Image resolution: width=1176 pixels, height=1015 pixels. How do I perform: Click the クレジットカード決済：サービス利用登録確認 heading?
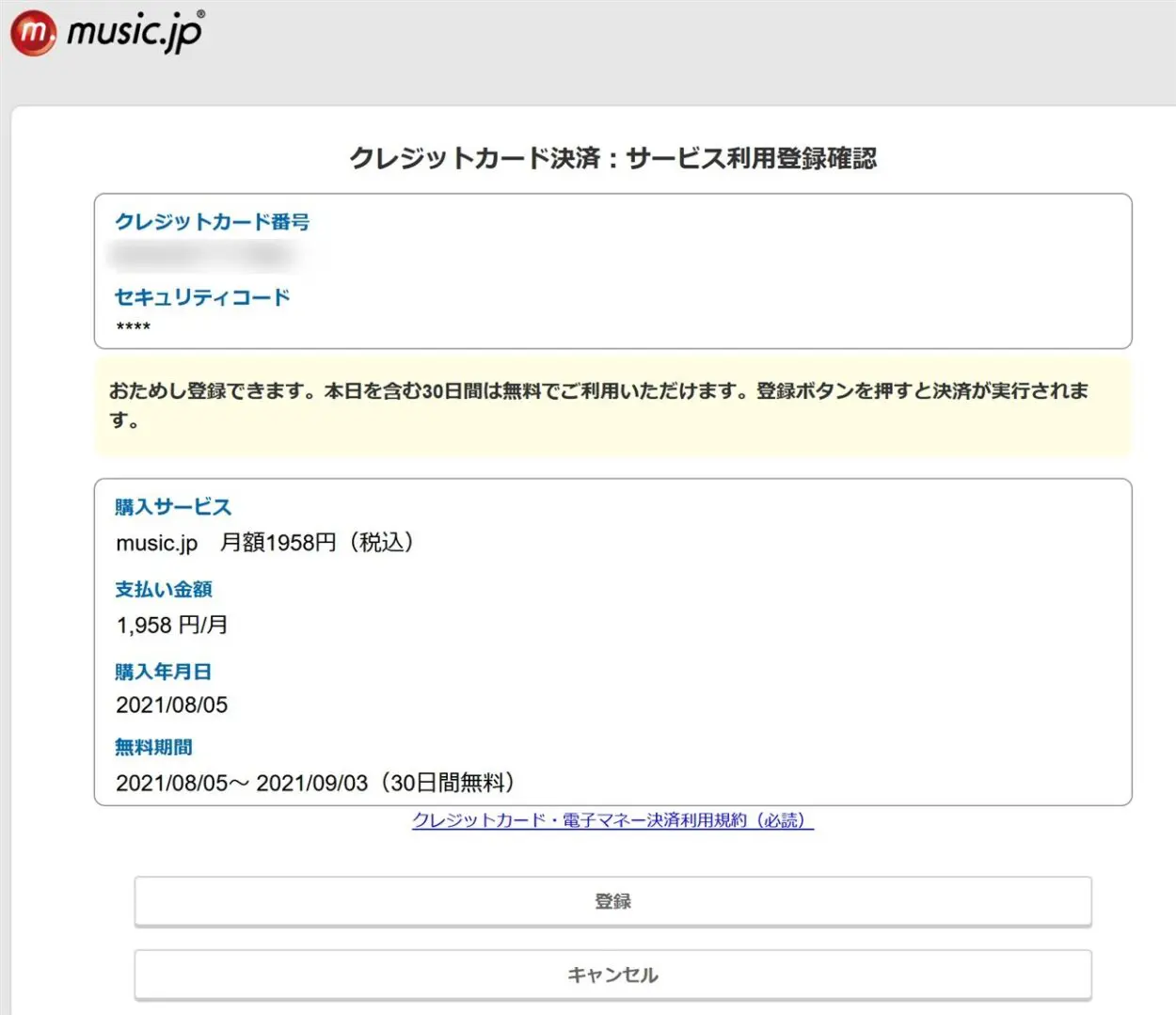tap(612, 158)
